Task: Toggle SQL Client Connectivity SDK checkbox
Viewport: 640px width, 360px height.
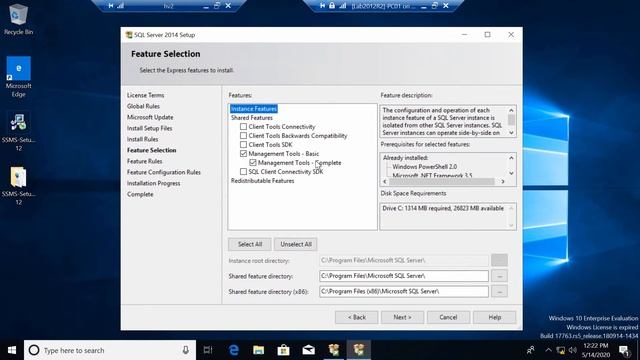Action: 243,171
